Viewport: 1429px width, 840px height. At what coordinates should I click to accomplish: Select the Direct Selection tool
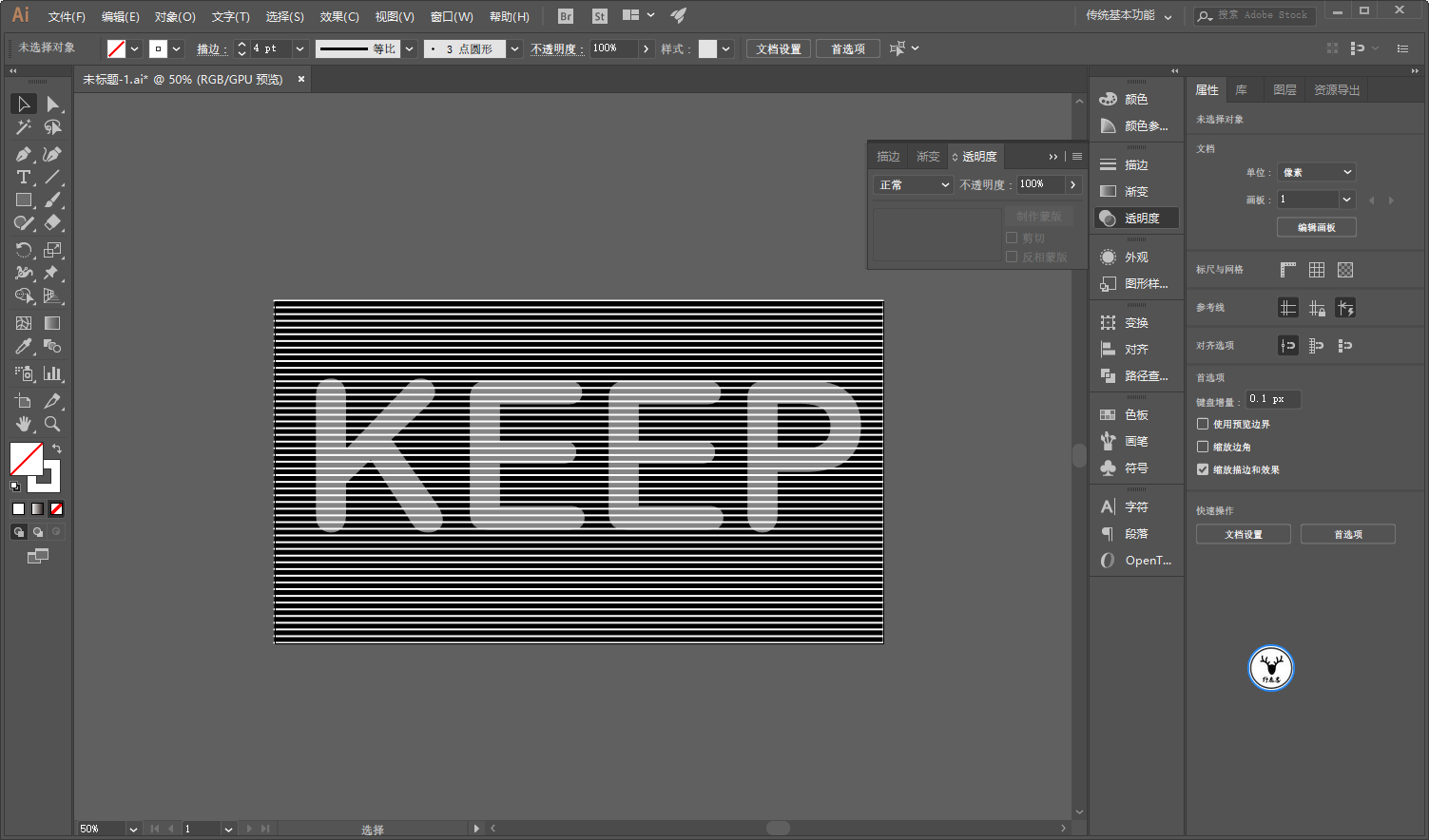point(52,104)
